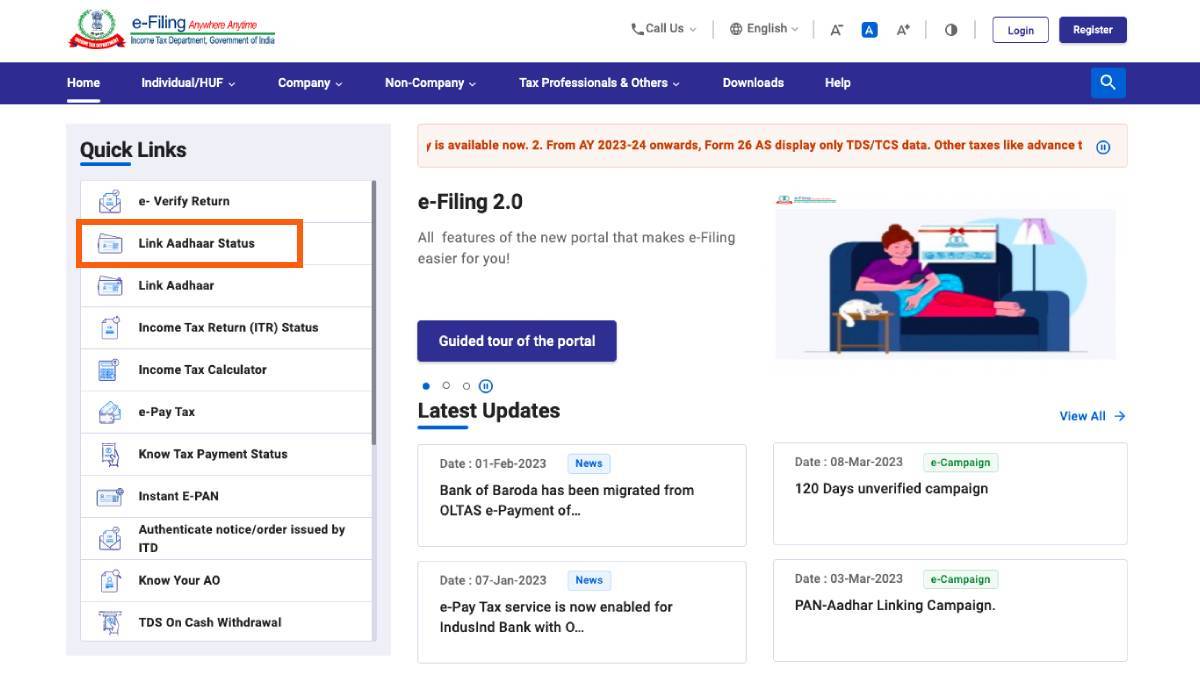Screen dimensions: 1200x675
Task: Open the Downloads menu item
Action: [753, 83]
